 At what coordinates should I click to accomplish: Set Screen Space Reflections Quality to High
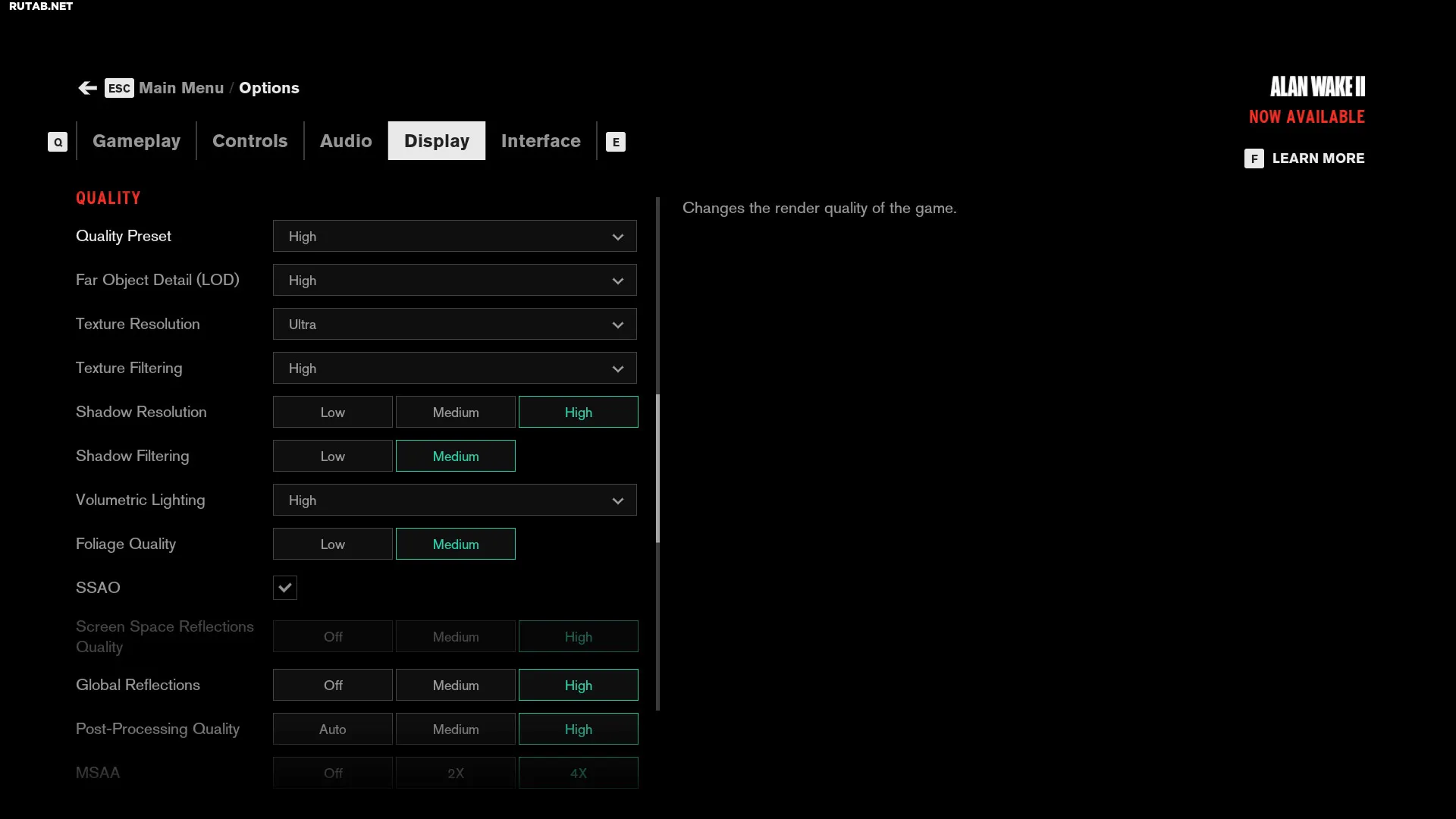[579, 636]
